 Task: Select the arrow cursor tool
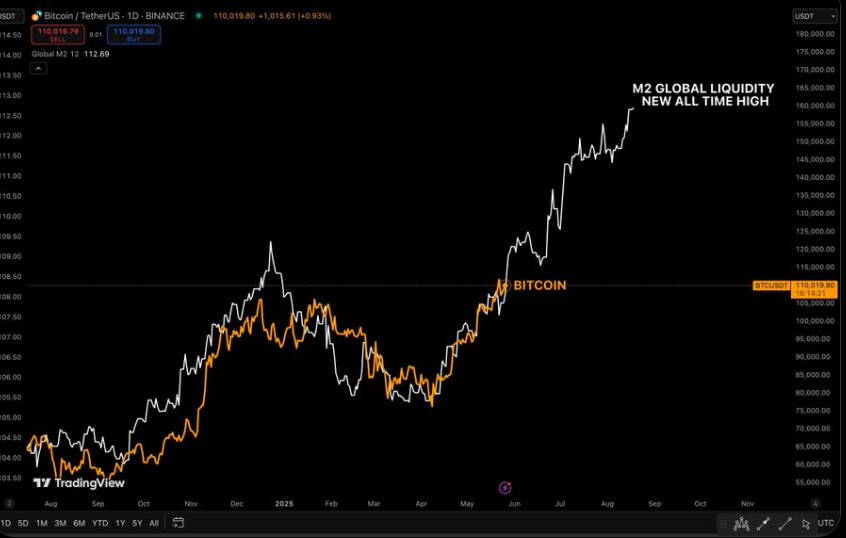[806, 523]
